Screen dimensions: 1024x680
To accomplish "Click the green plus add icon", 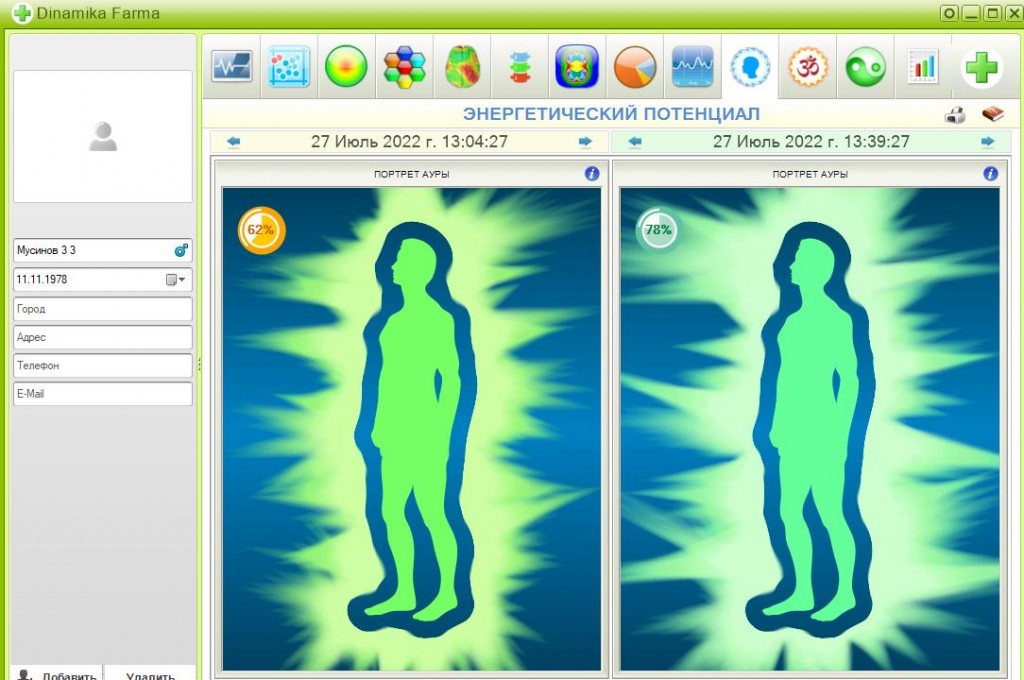I will [x=982, y=67].
